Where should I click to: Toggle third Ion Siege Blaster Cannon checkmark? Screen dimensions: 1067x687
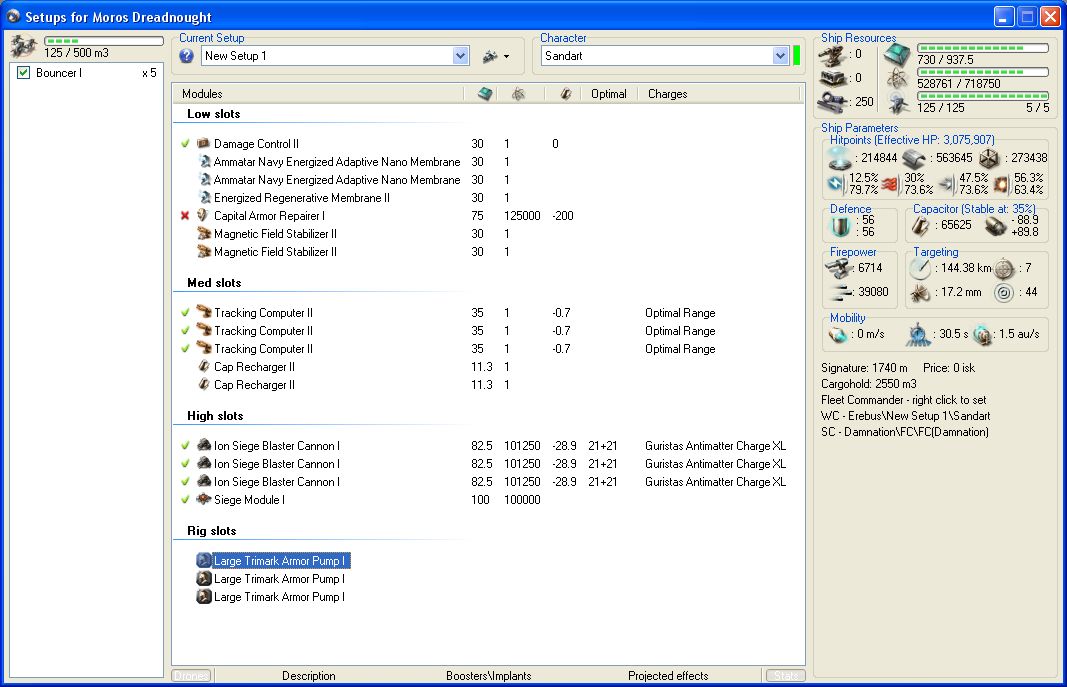pos(185,482)
